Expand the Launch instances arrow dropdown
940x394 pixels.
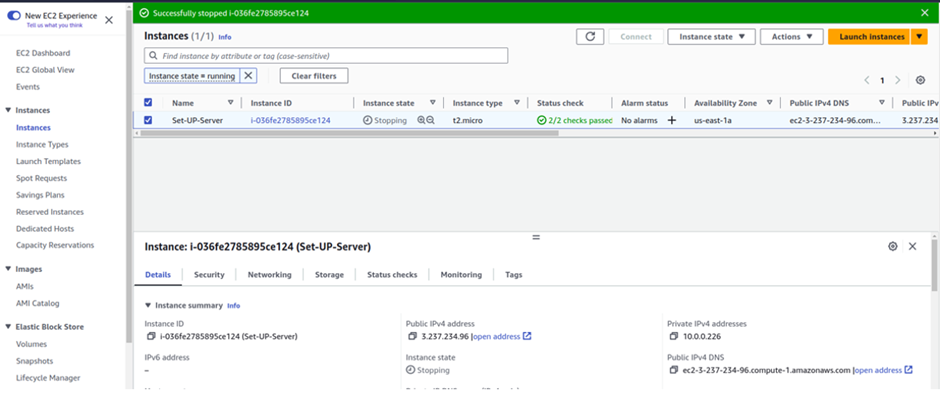pos(919,37)
